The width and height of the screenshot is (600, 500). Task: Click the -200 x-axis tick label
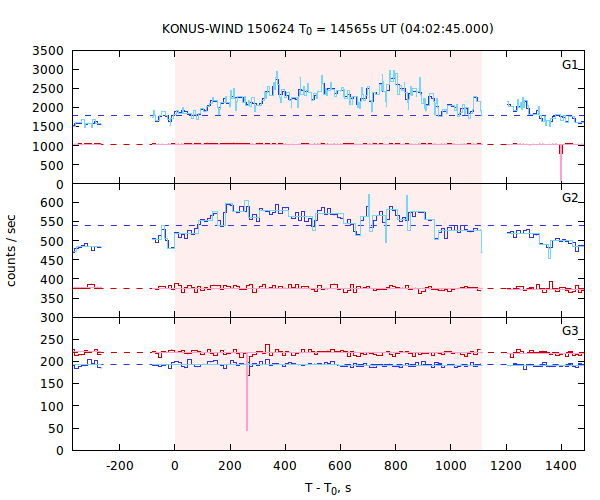tap(119, 466)
